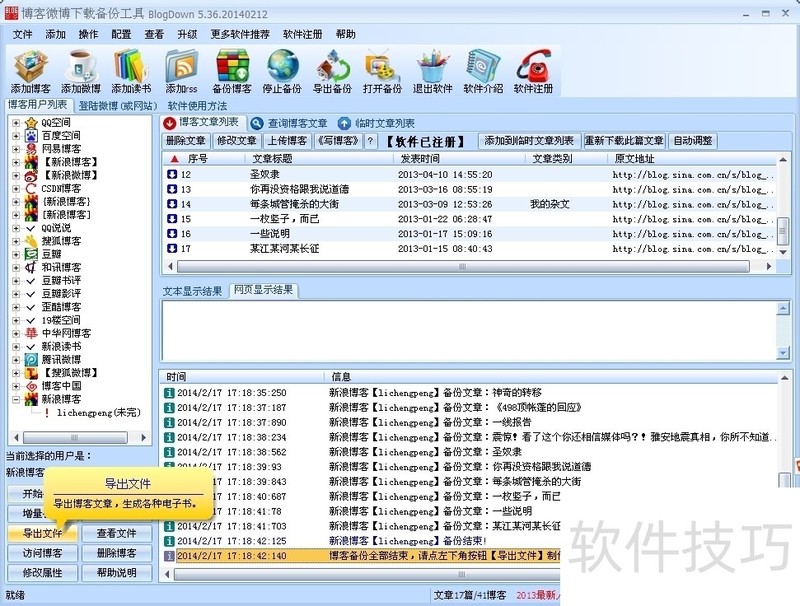Click the 添加微博 toolbar icon
800x606 pixels.
(x=82, y=71)
